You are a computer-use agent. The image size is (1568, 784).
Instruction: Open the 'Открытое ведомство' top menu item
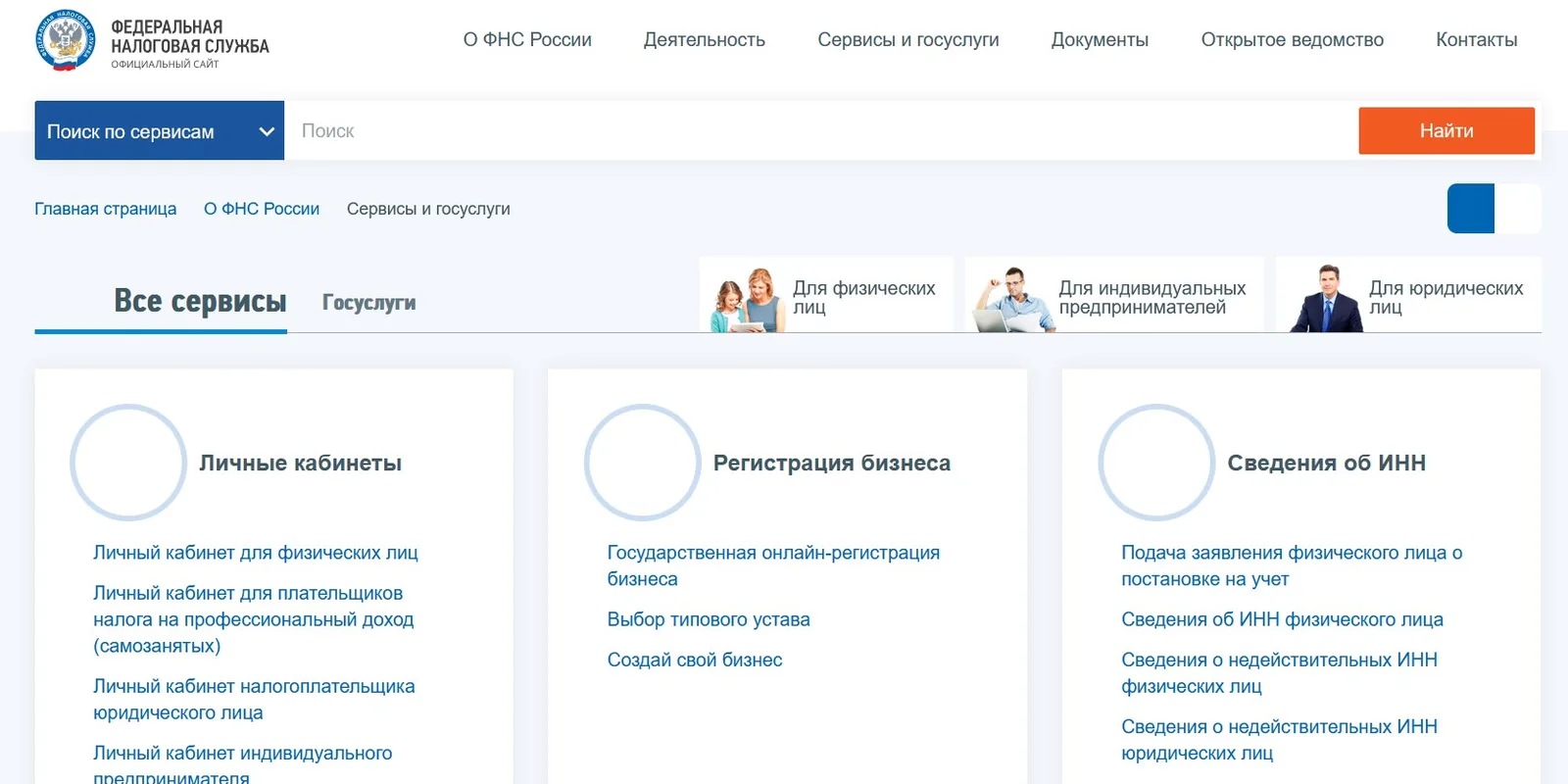coord(1293,40)
